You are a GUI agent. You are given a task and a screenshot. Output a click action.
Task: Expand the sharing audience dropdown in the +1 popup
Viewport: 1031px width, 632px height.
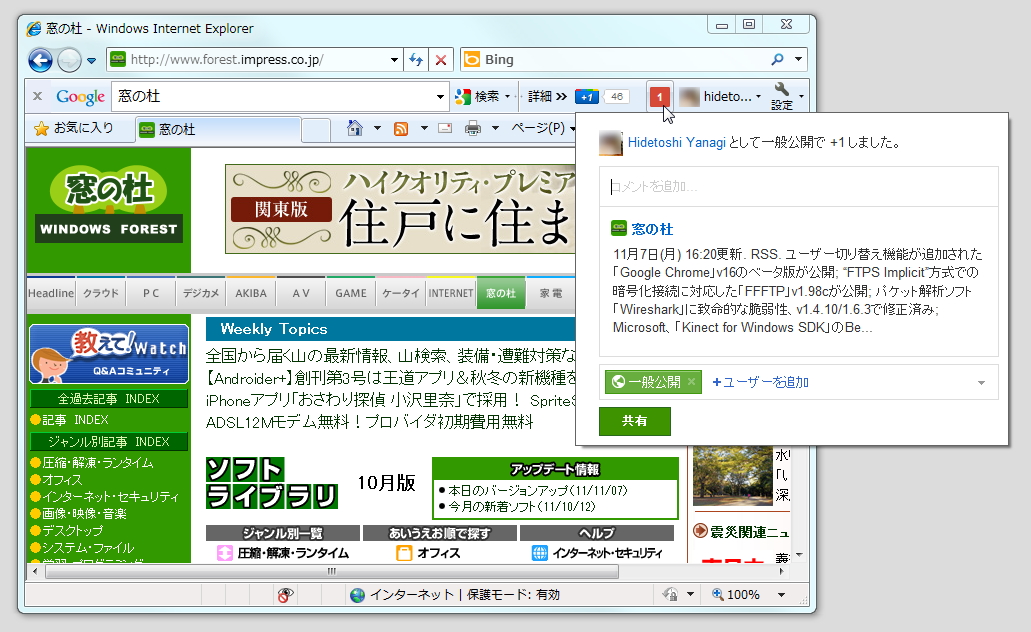point(982,382)
